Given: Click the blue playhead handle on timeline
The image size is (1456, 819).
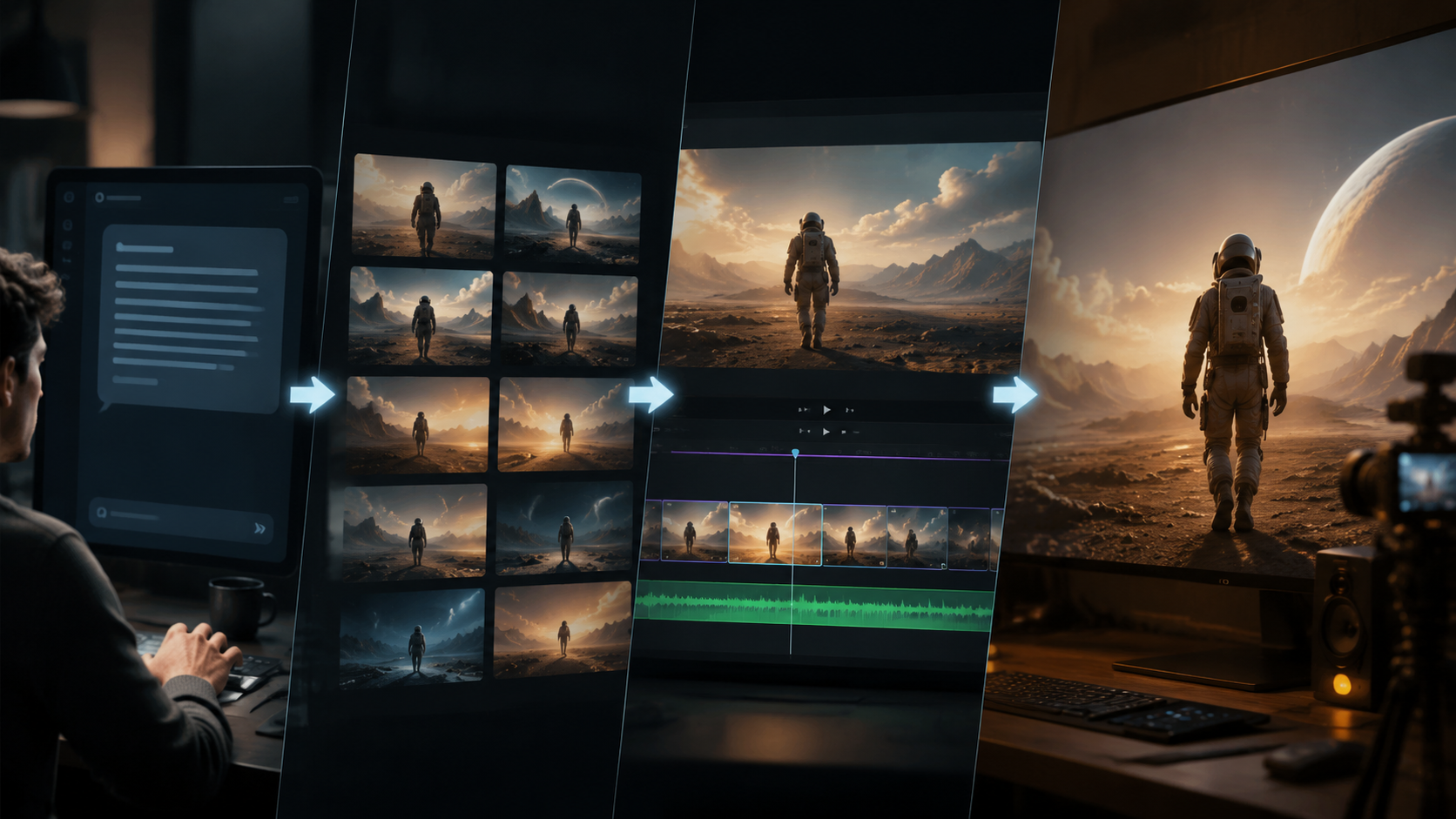Looking at the screenshot, I should tap(795, 453).
